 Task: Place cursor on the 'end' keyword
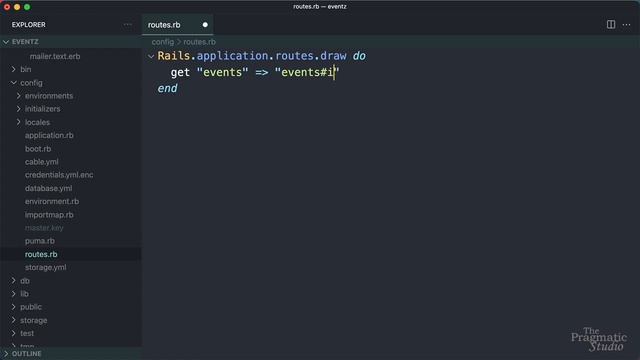[167, 88]
